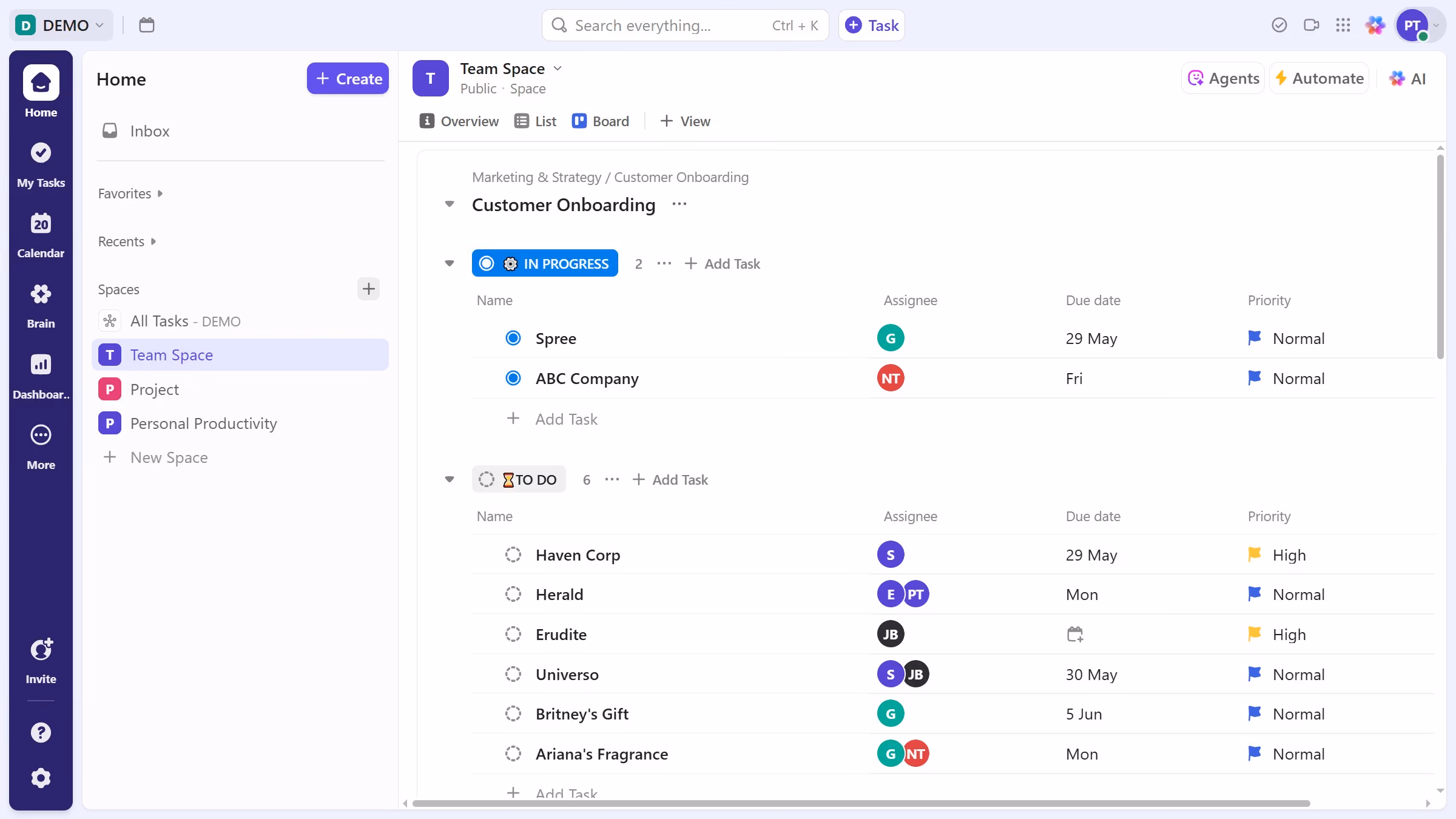
Task: Open the AI button in space header
Action: pyautogui.click(x=1407, y=78)
